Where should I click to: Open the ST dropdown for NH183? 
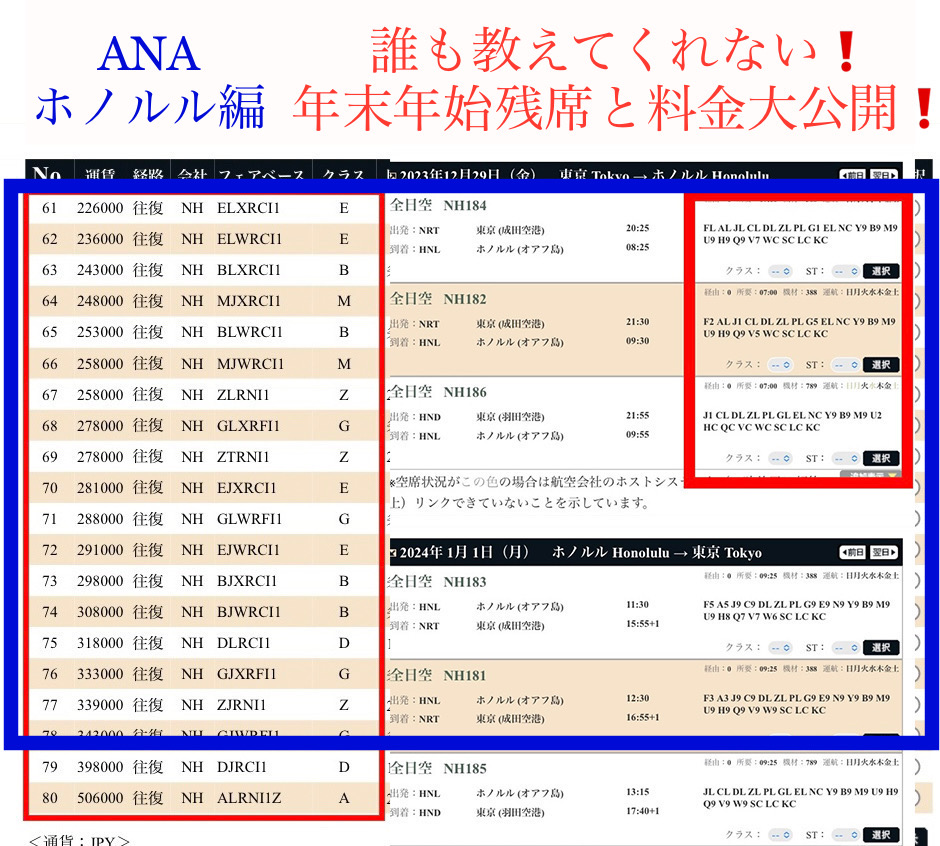point(846,648)
